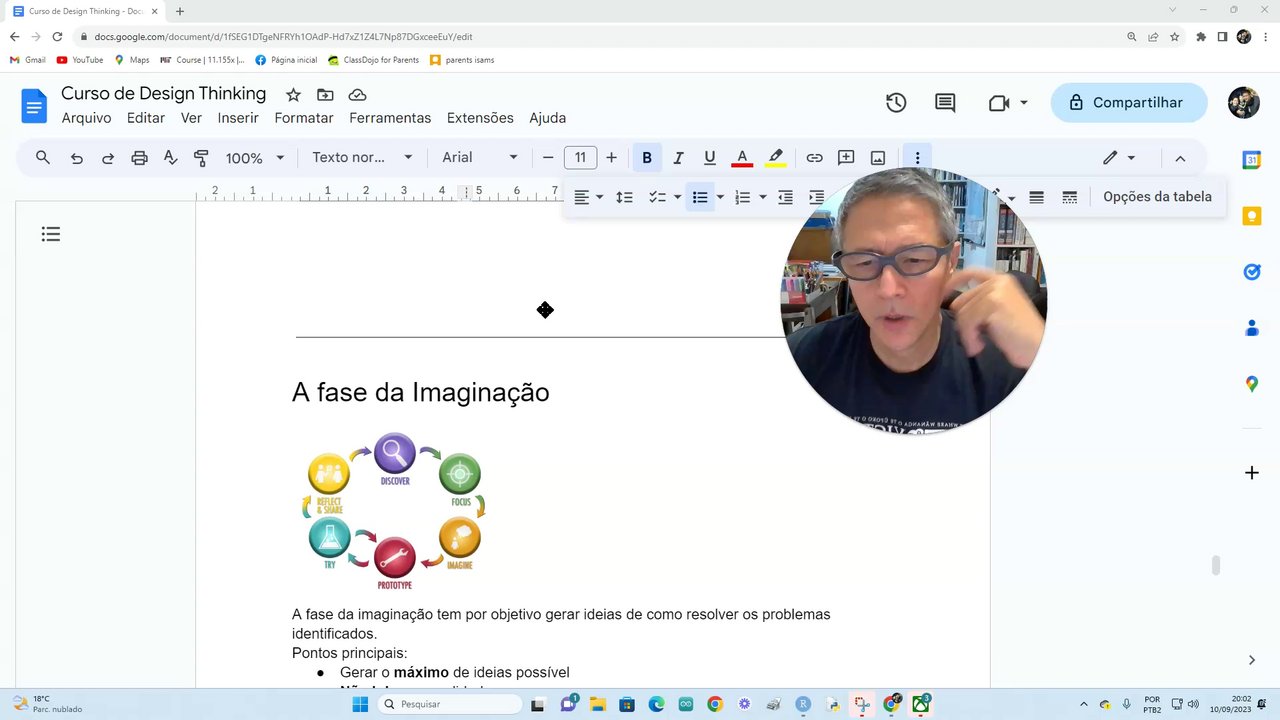Add a comment from toolbar icon
This screenshot has height=720, width=1280.
(x=846, y=158)
